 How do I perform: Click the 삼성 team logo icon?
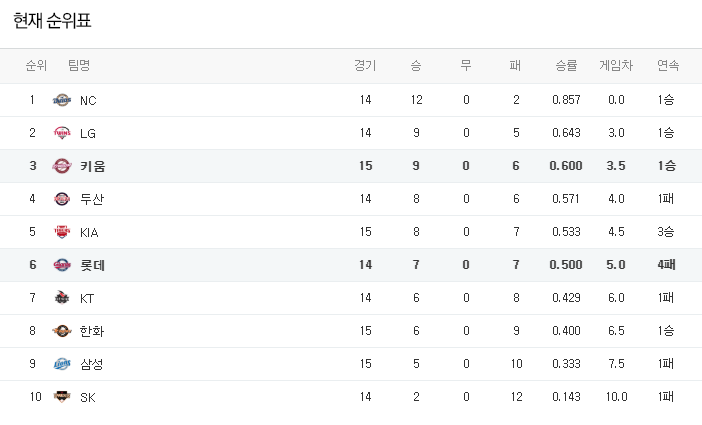tap(62, 364)
